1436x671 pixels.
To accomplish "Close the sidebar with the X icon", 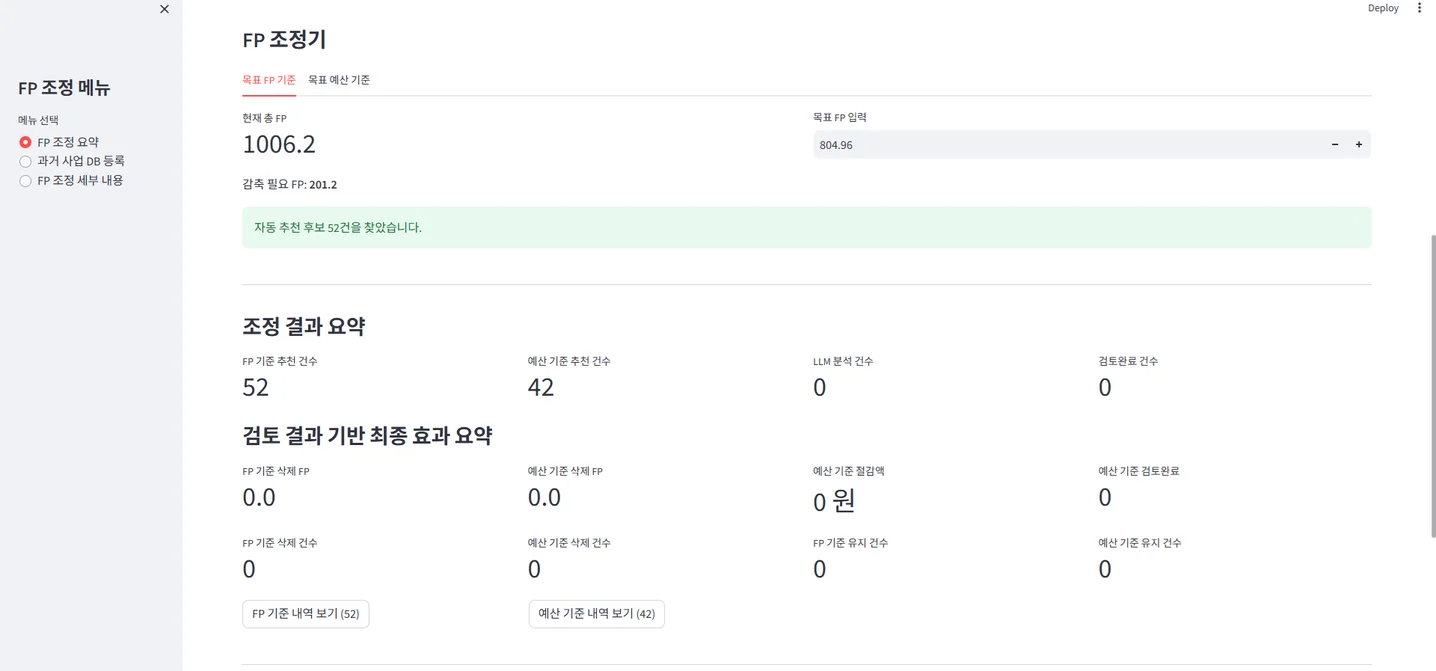I will pos(164,9).
